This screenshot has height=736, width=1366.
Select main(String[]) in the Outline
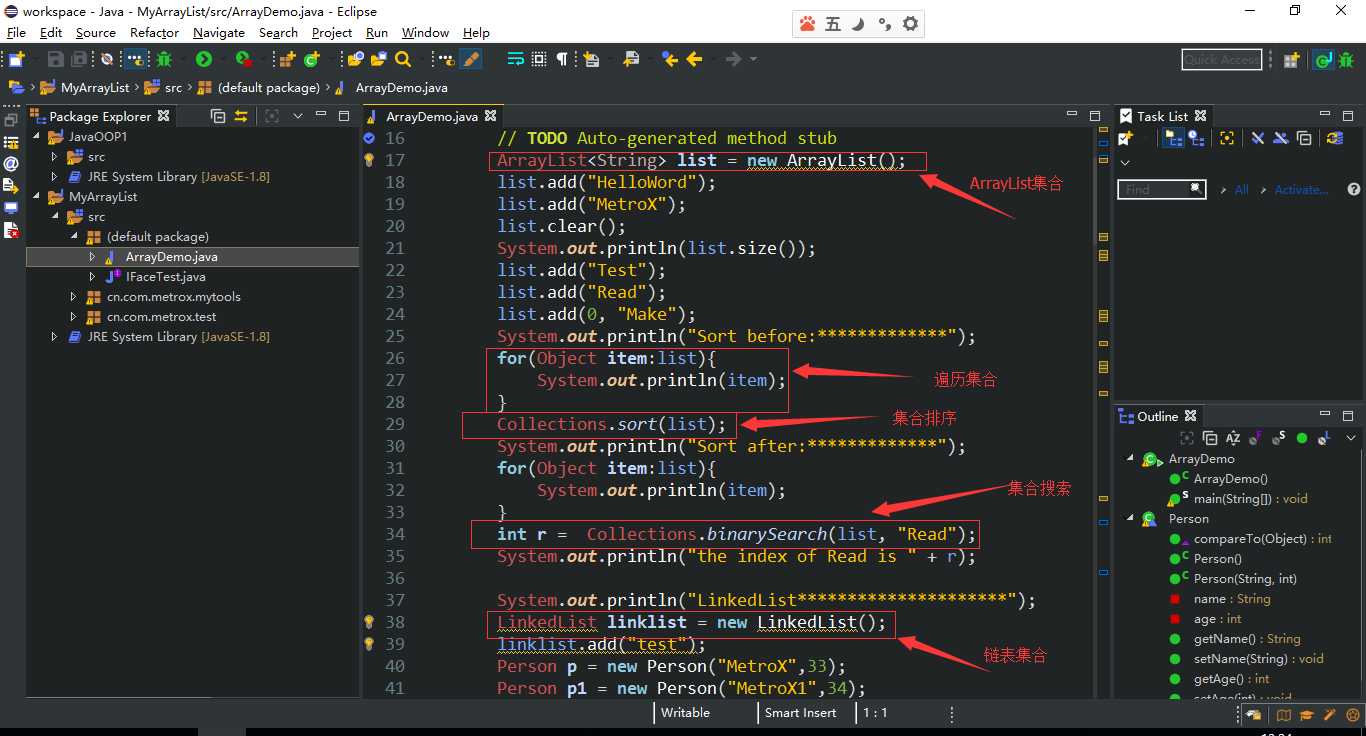coord(1250,498)
